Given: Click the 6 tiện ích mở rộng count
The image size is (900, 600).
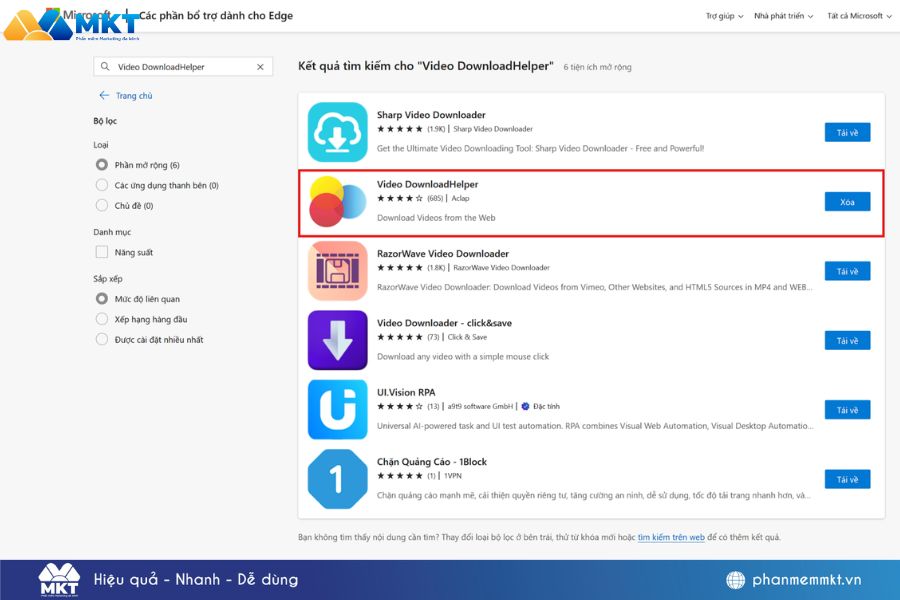Looking at the screenshot, I should pos(597,67).
